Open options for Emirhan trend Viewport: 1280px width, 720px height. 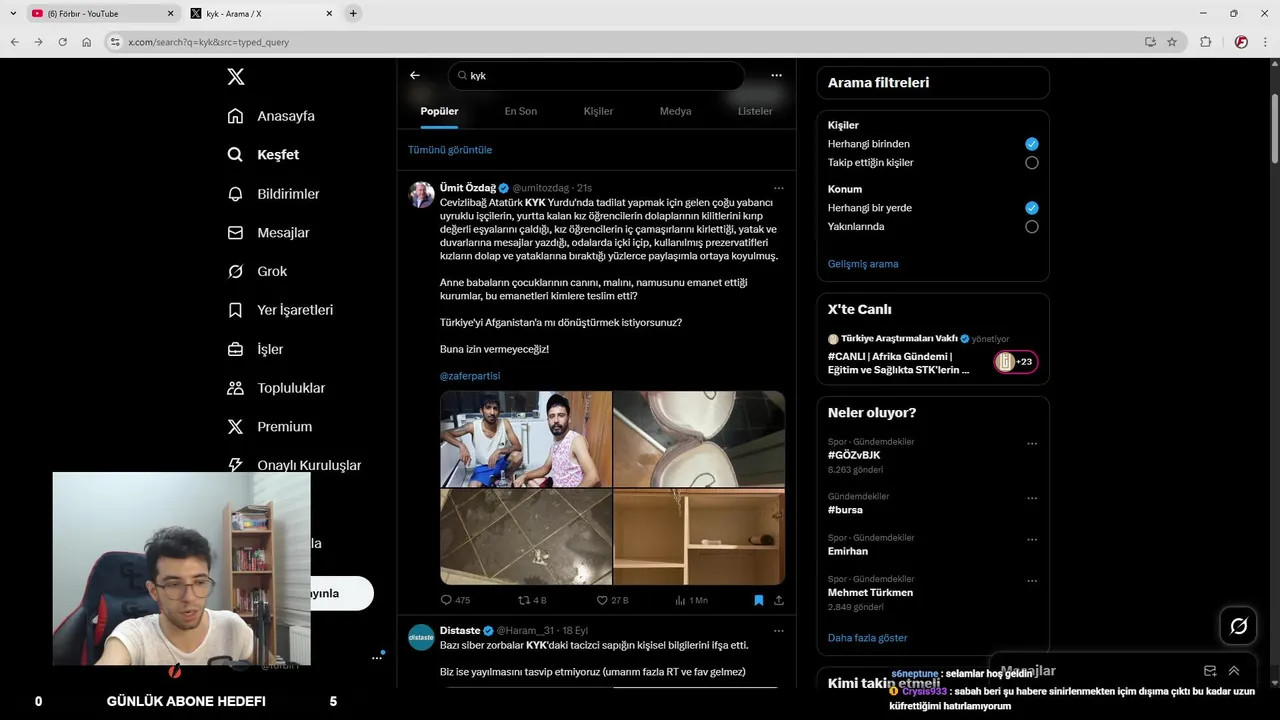coord(1032,539)
